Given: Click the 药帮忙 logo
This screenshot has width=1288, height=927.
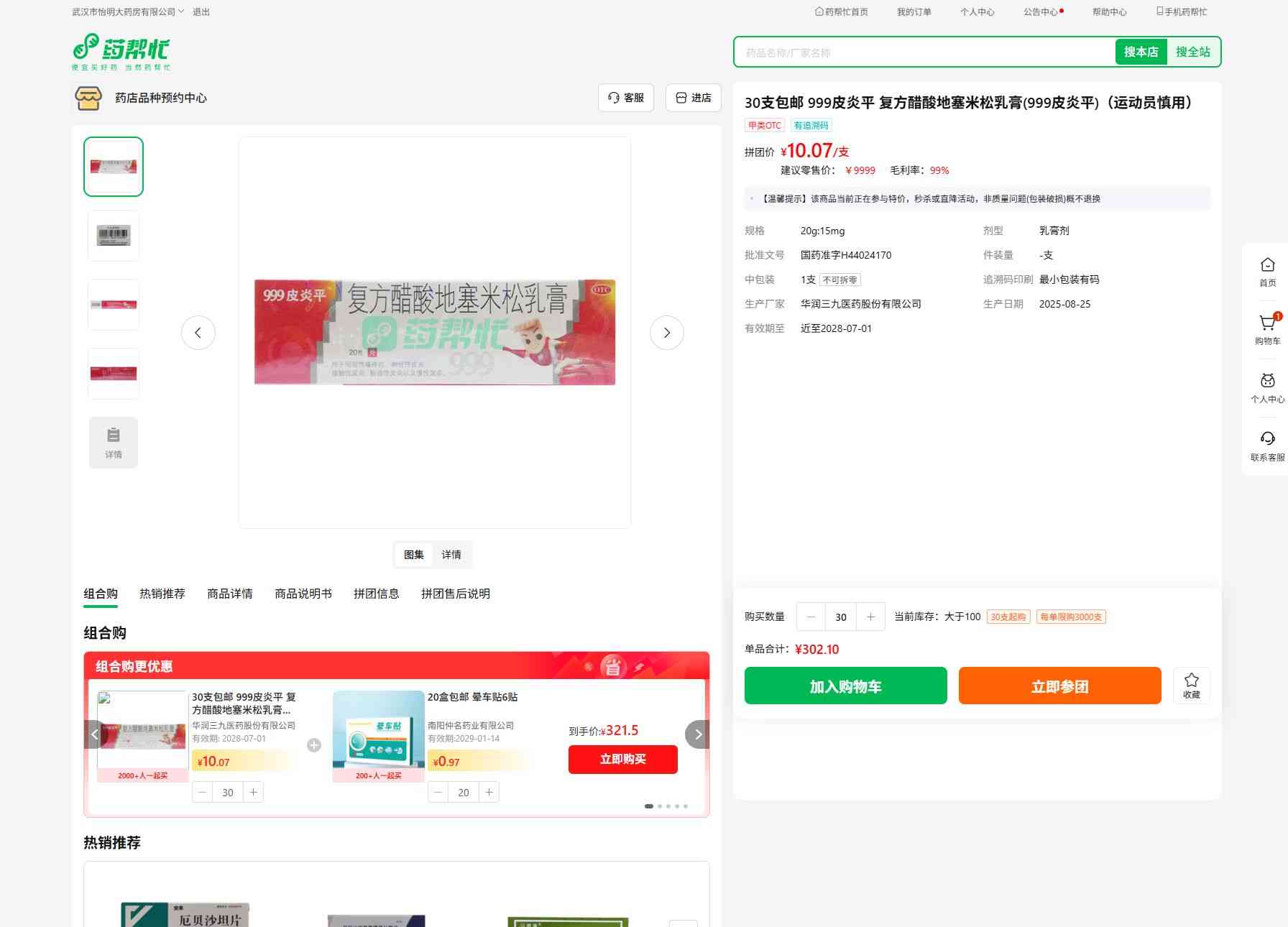Looking at the screenshot, I should [121, 52].
